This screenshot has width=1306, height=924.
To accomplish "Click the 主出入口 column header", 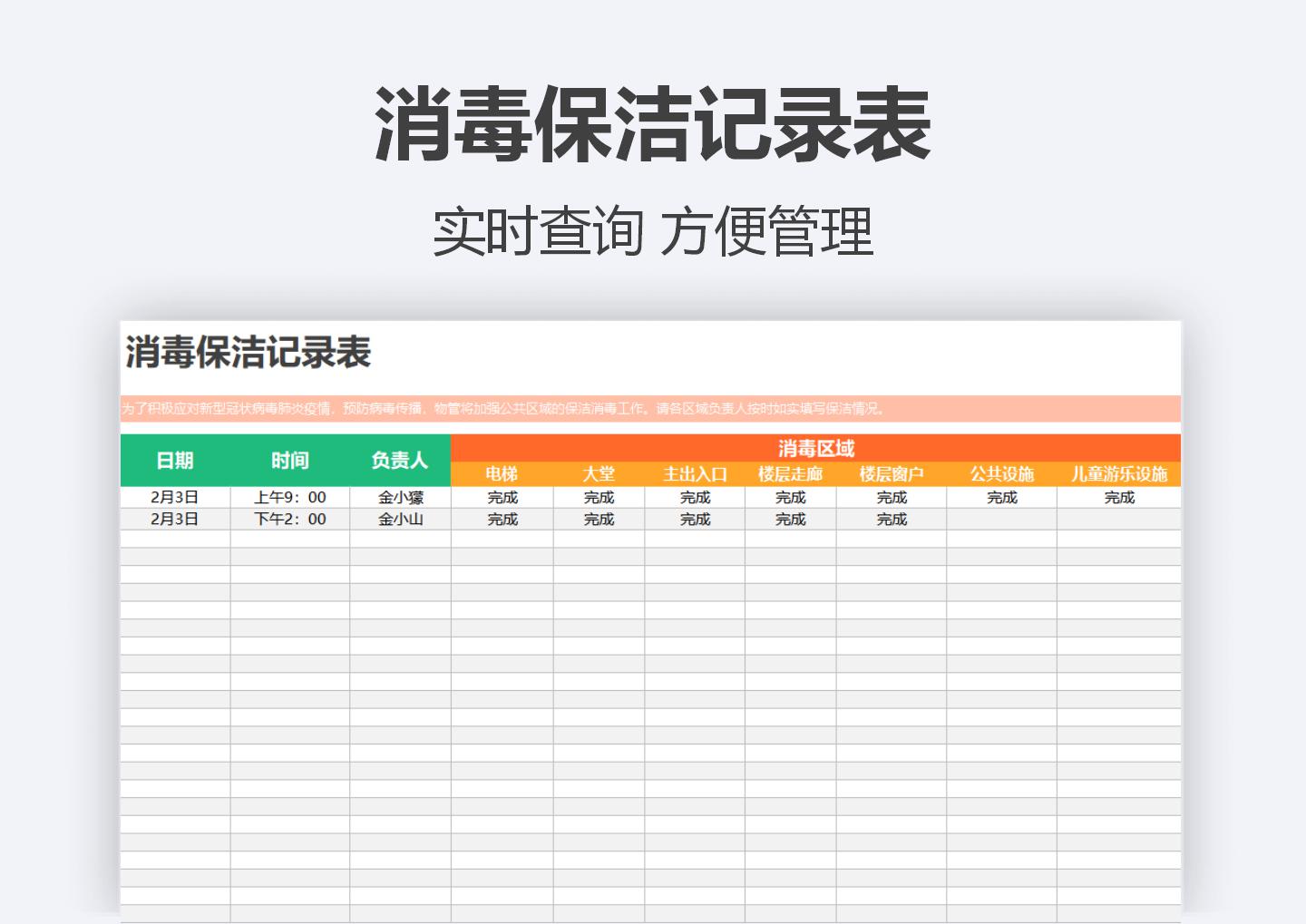I will (x=696, y=473).
